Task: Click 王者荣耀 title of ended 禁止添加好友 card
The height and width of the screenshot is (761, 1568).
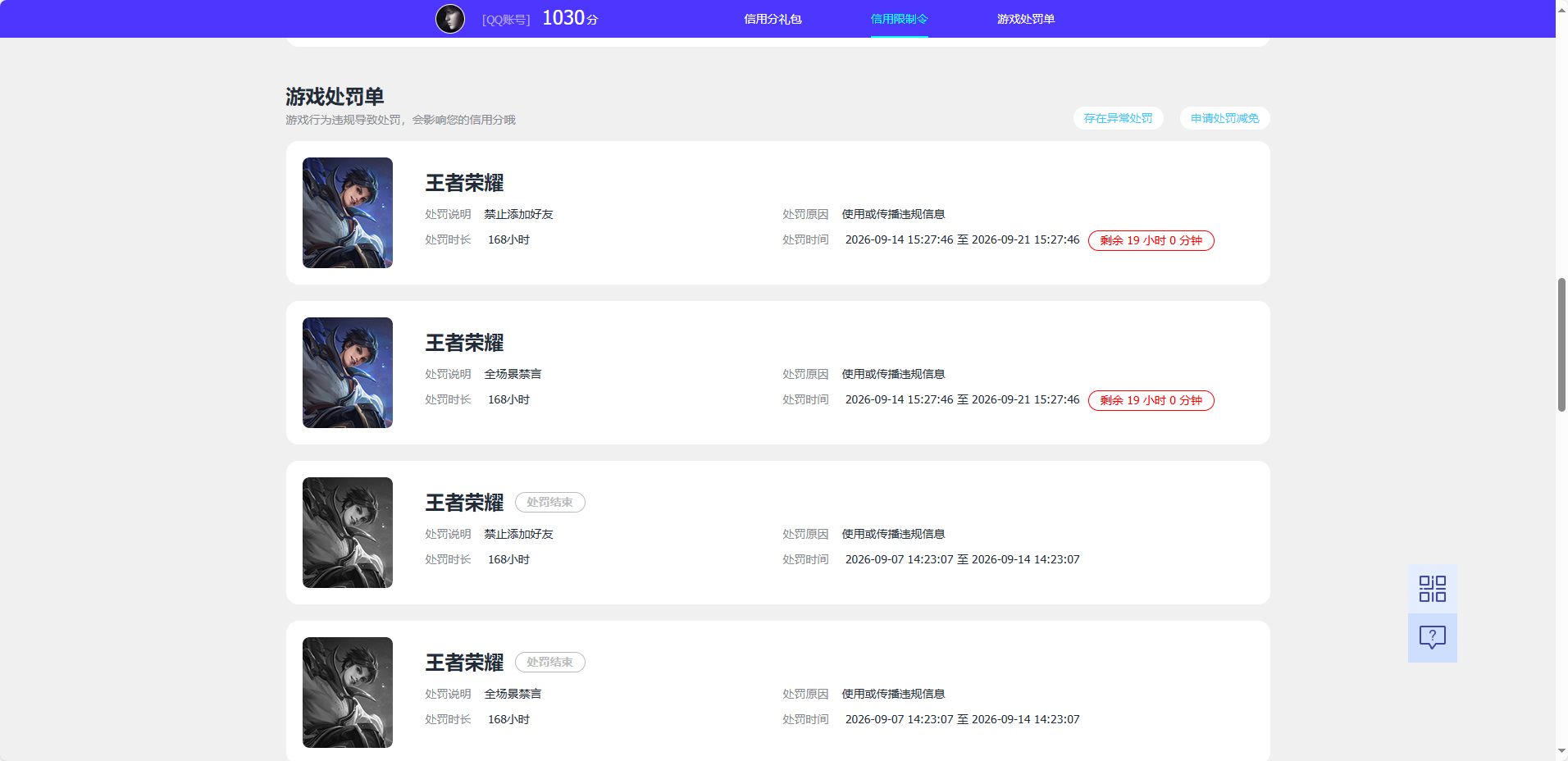Action: [x=464, y=503]
